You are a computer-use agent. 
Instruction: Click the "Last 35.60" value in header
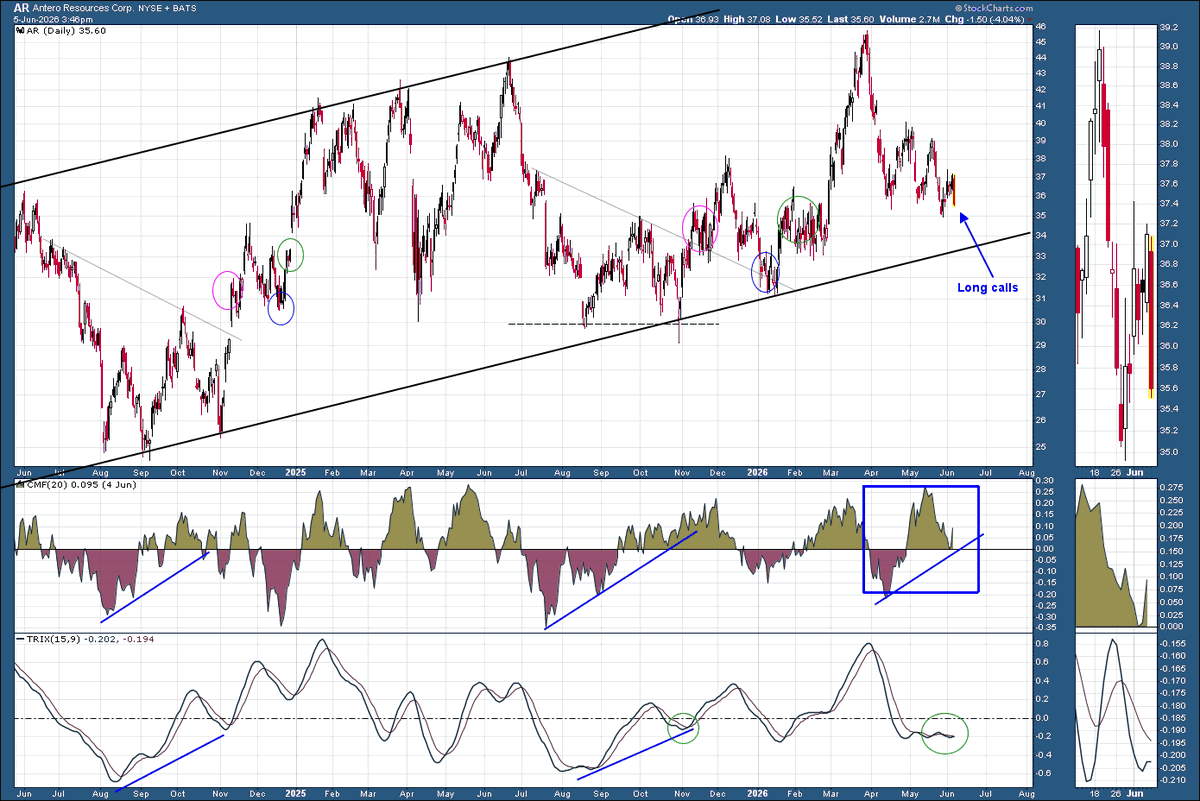pos(851,19)
